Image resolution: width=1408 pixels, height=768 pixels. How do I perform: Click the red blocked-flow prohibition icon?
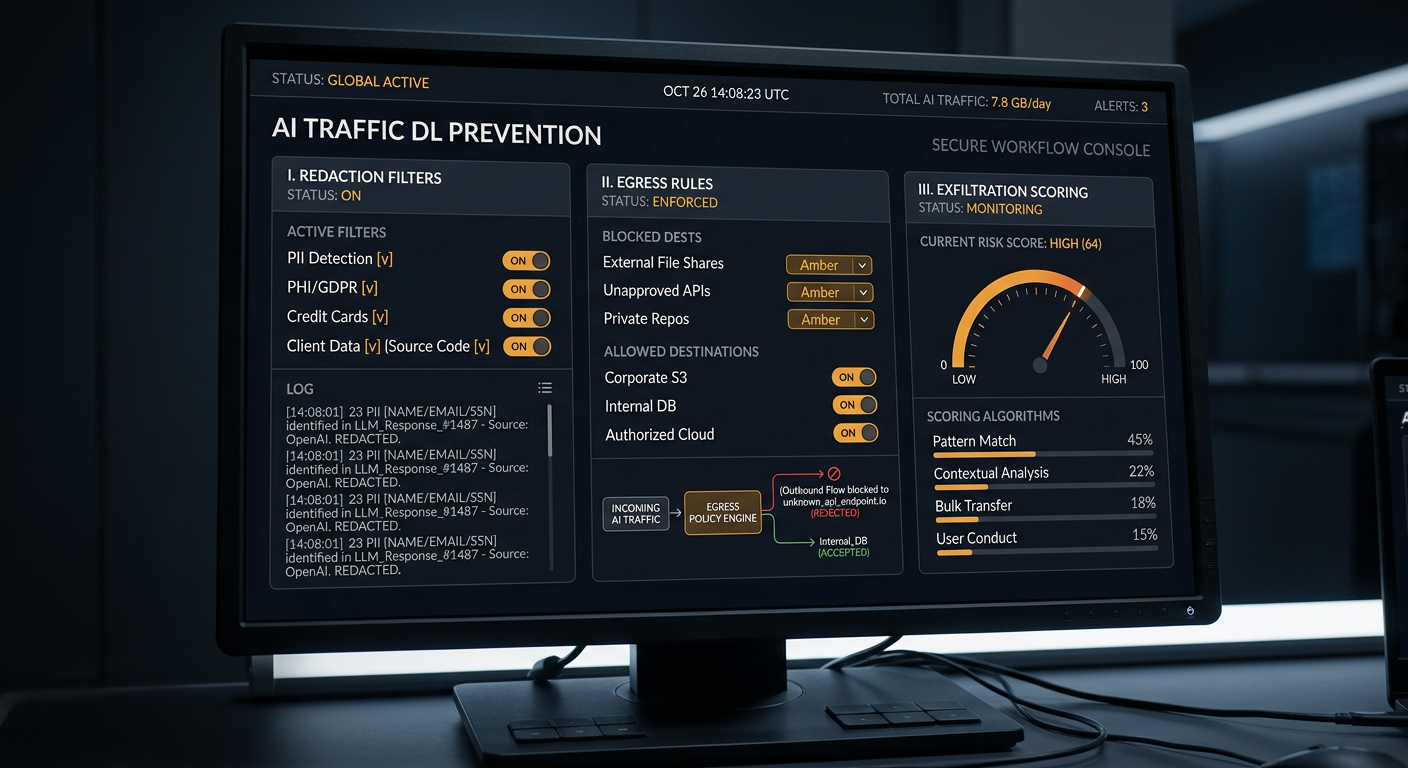(x=833, y=474)
